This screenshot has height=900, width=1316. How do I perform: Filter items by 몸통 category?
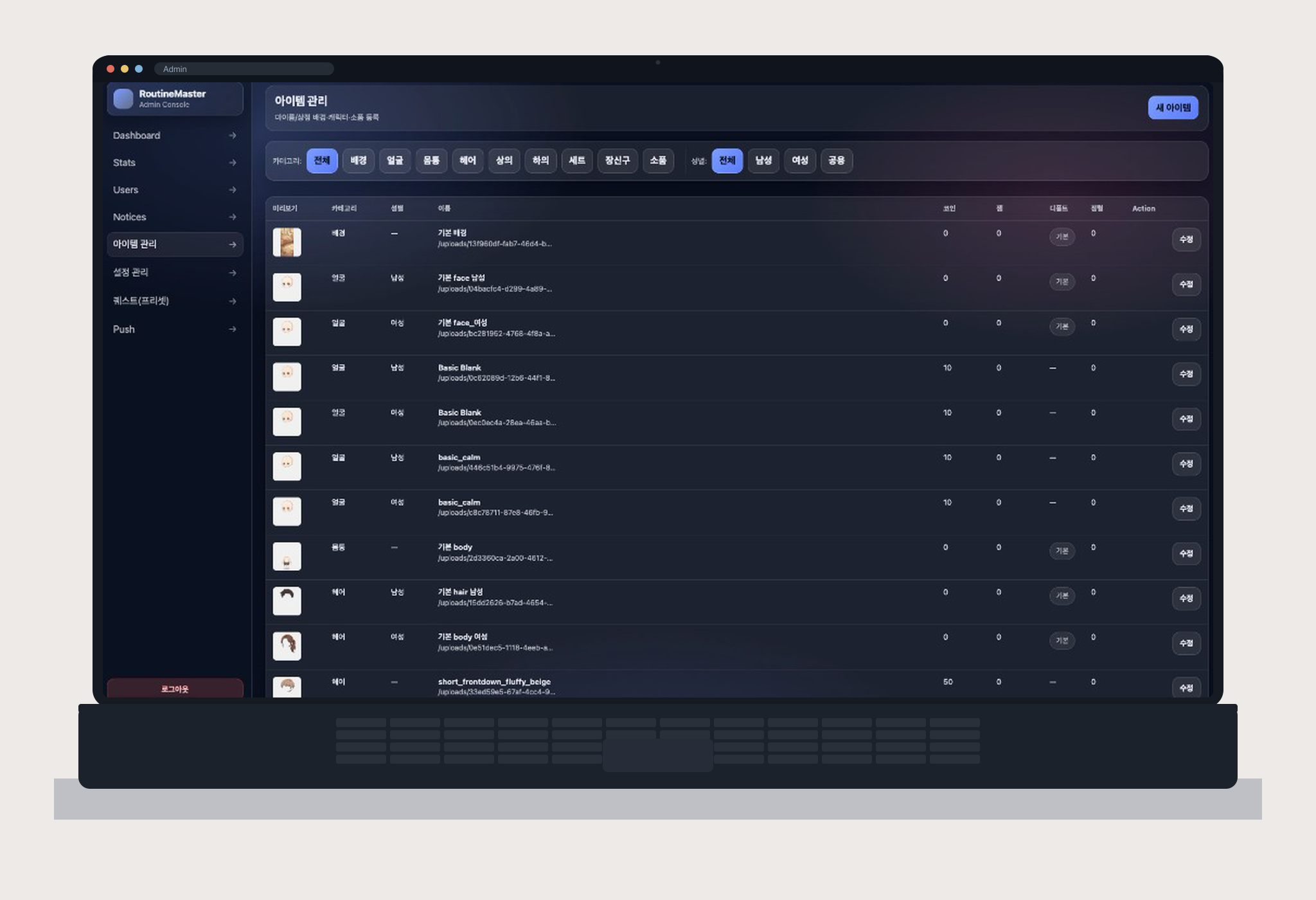[431, 161]
